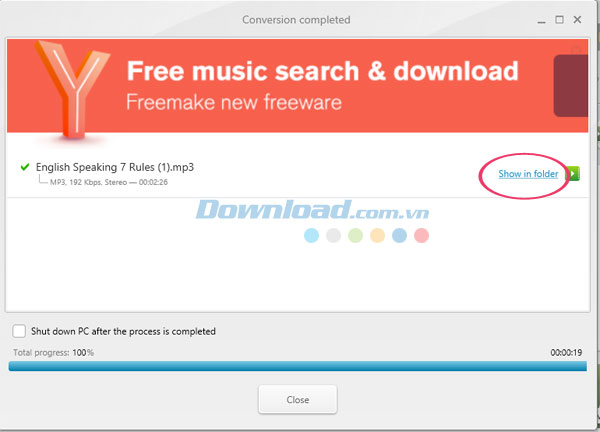Click the dark red button on banner edge
This screenshot has height=432, width=600.
tap(571, 86)
